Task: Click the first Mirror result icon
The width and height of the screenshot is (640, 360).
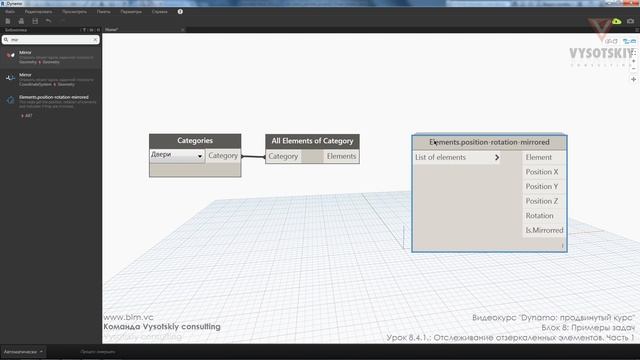Action: coord(10,55)
